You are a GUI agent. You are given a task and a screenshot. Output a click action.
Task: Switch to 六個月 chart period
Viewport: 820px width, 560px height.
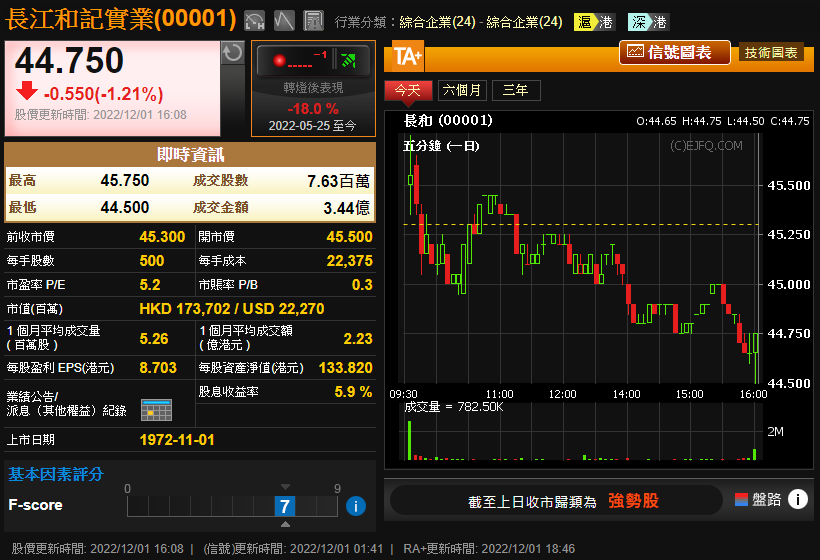click(462, 90)
